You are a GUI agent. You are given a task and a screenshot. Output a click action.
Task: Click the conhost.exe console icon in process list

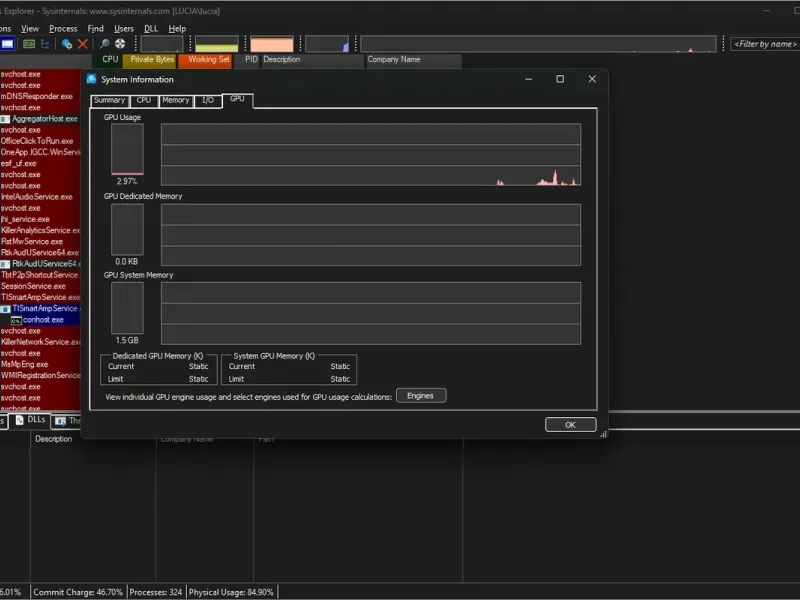click(16, 320)
